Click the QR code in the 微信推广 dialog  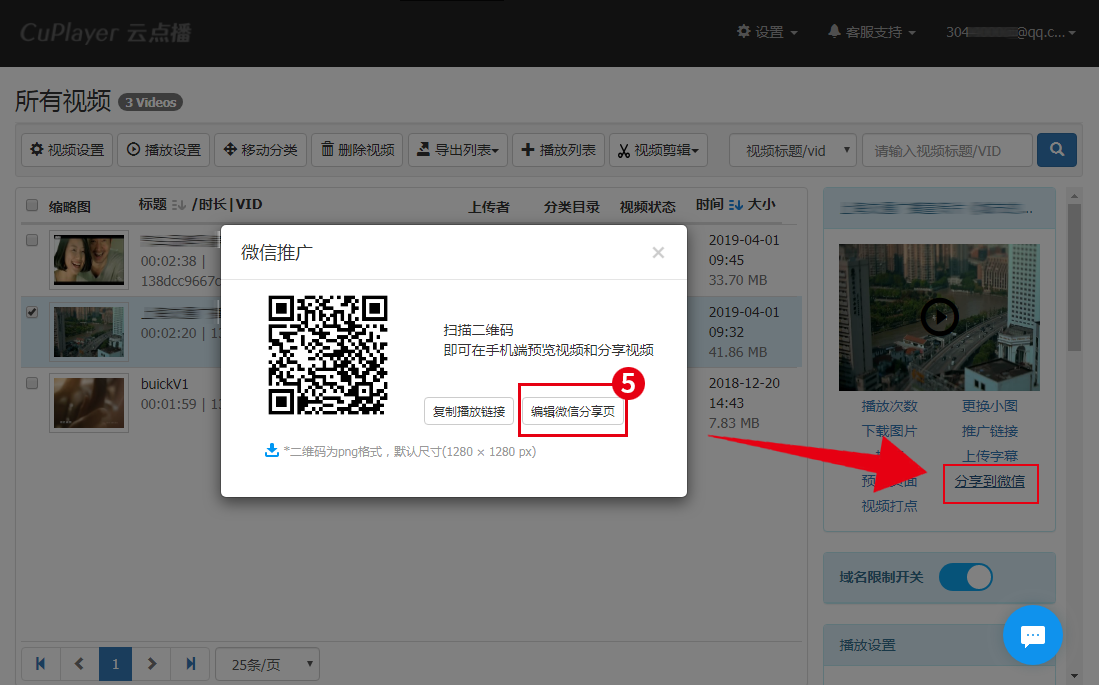coord(328,355)
